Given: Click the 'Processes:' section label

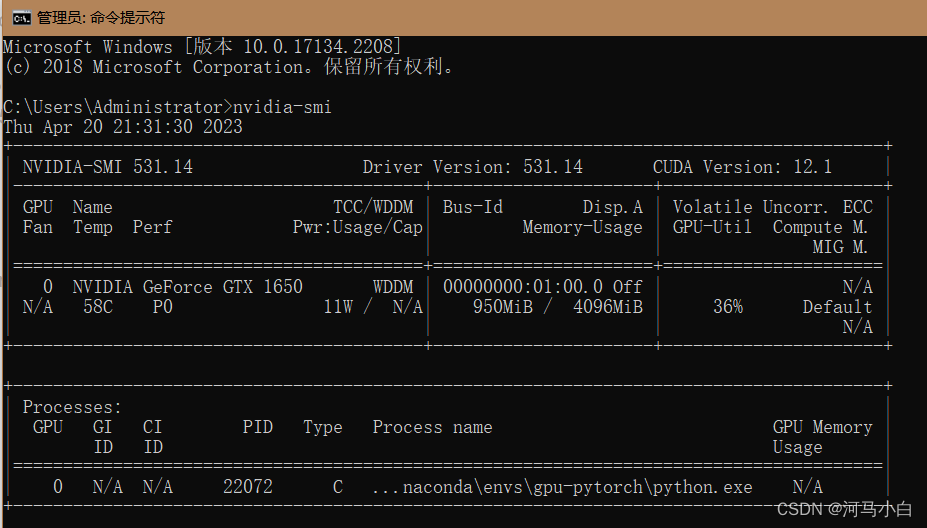Looking at the screenshot, I should [x=72, y=407].
